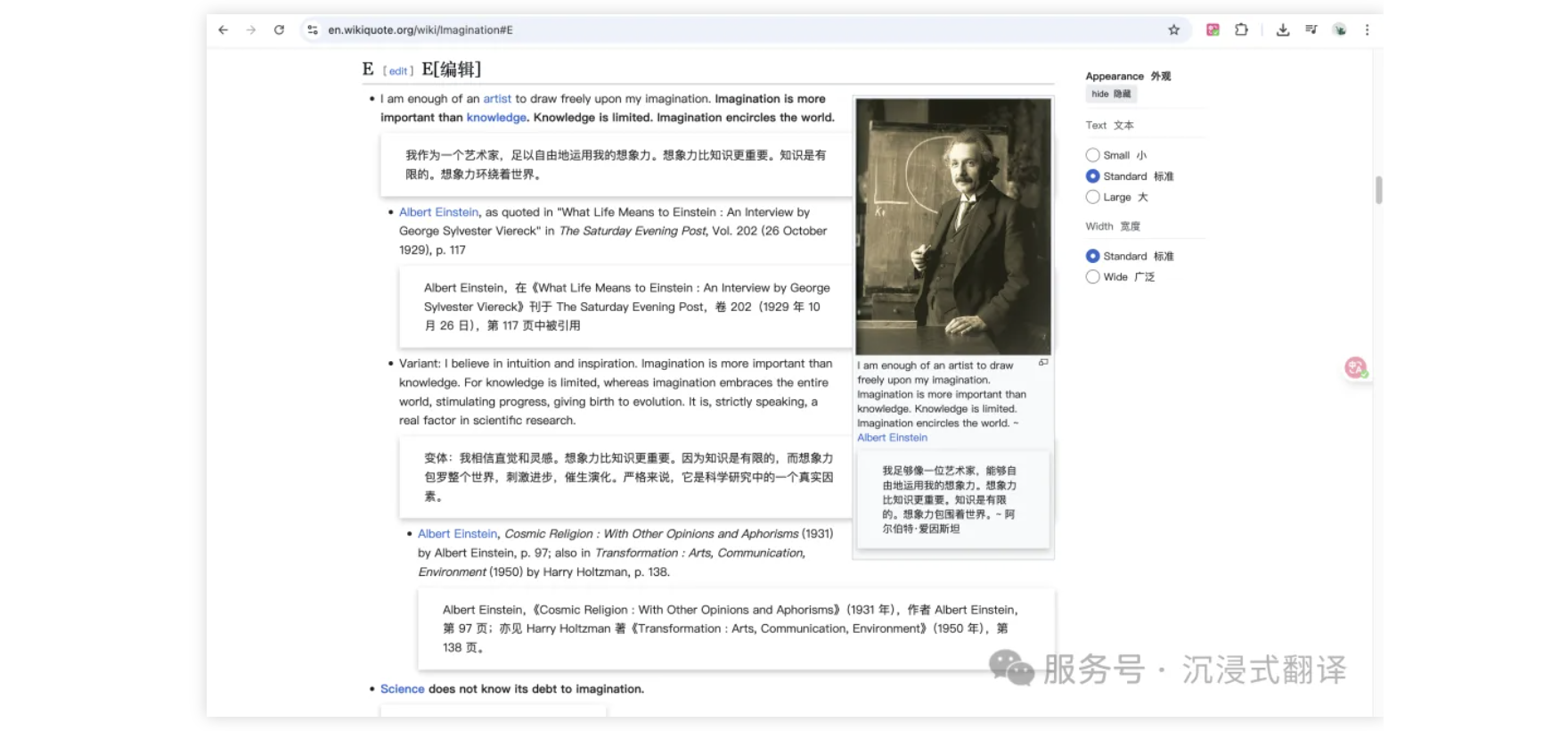The image size is (1568, 731).
Task: Select Large text size
Action: click(x=1092, y=197)
